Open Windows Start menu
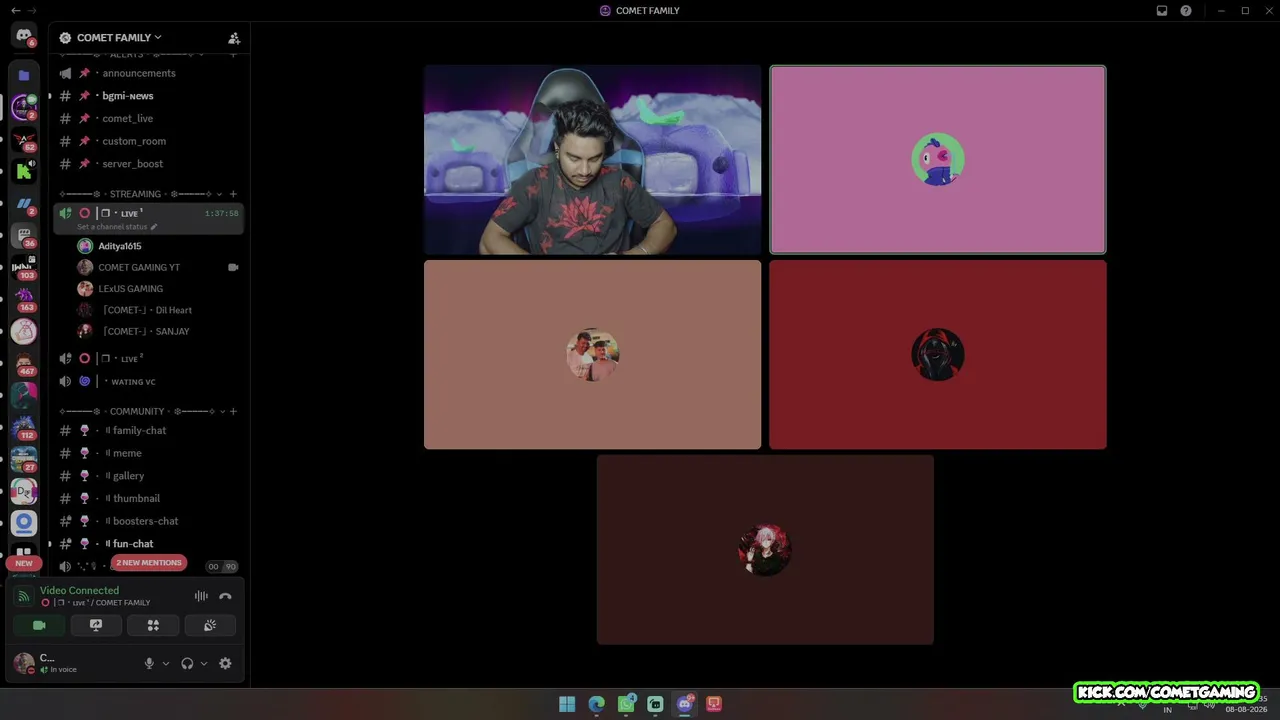Image resolution: width=1280 pixels, height=720 pixels. pyautogui.click(x=567, y=704)
